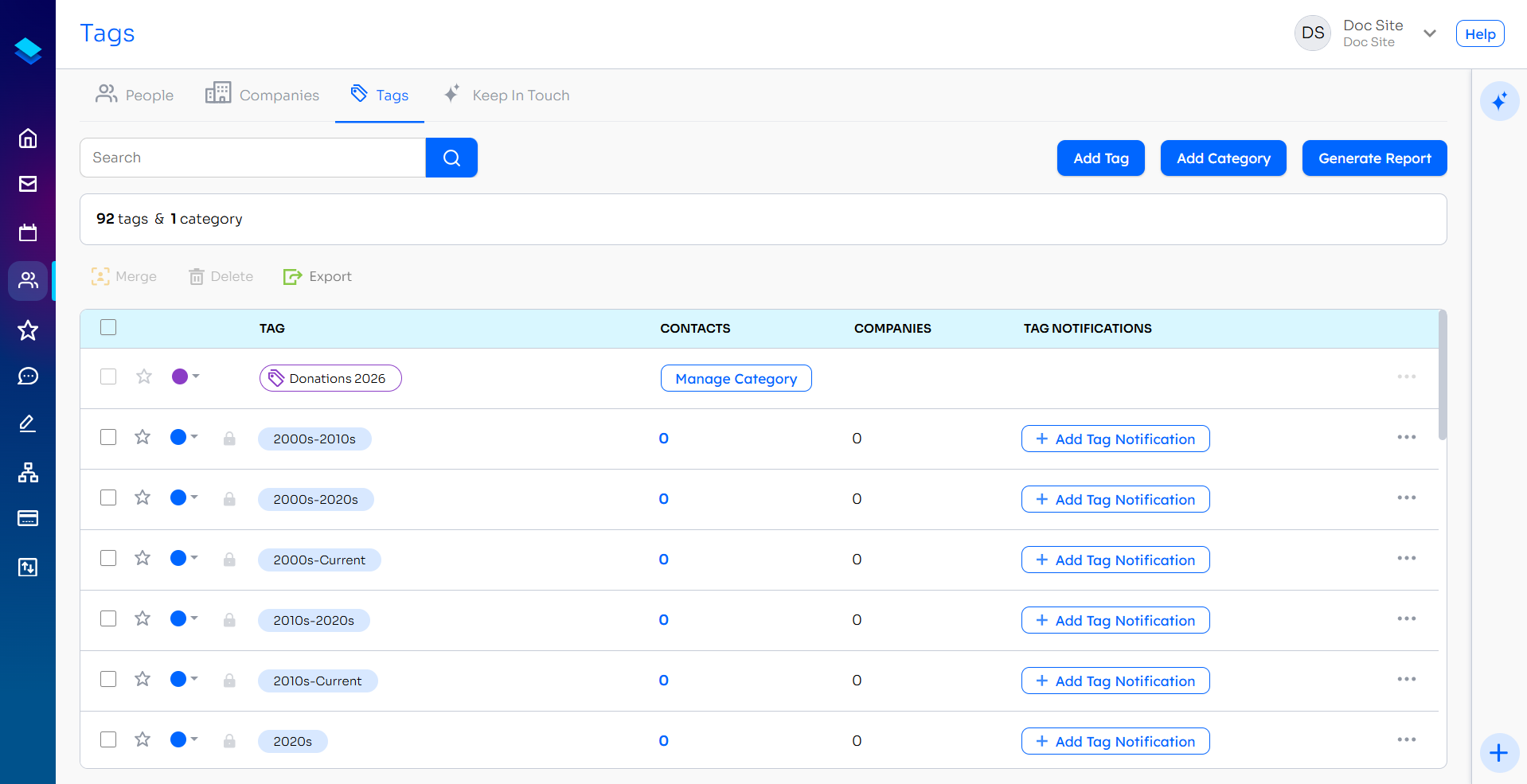Viewport: 1527px width, 784px height.
Task: Check the 2000s-2020s row checkbox
Action: click(108, 497)
